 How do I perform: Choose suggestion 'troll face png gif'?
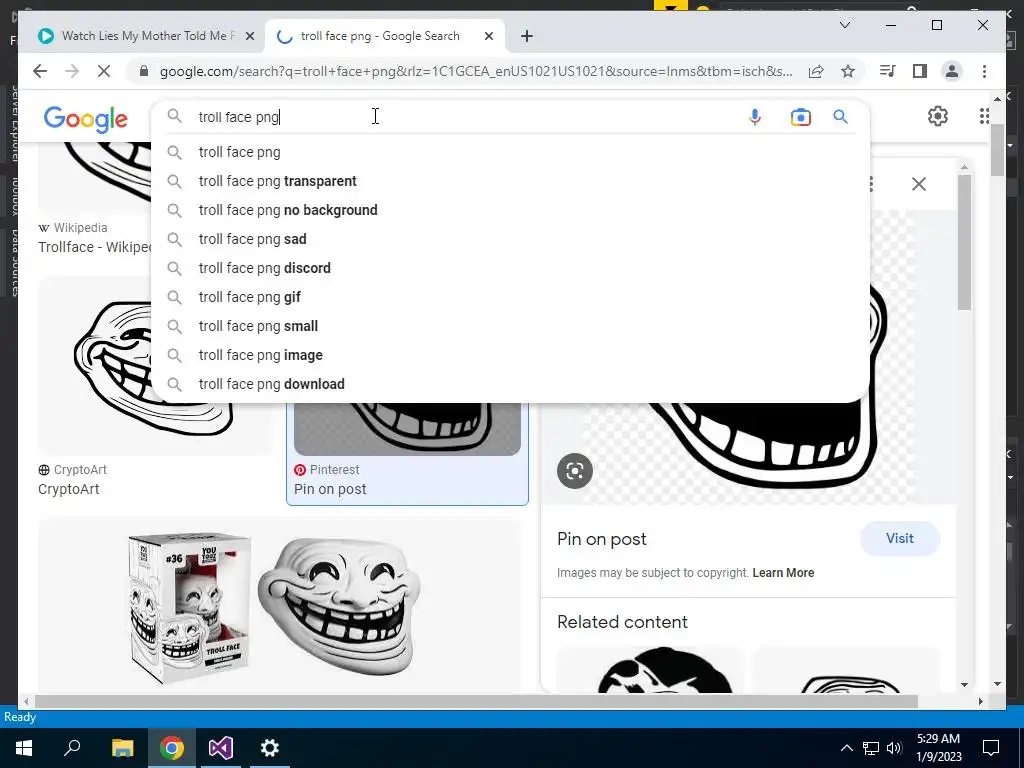tap(510, 297)
